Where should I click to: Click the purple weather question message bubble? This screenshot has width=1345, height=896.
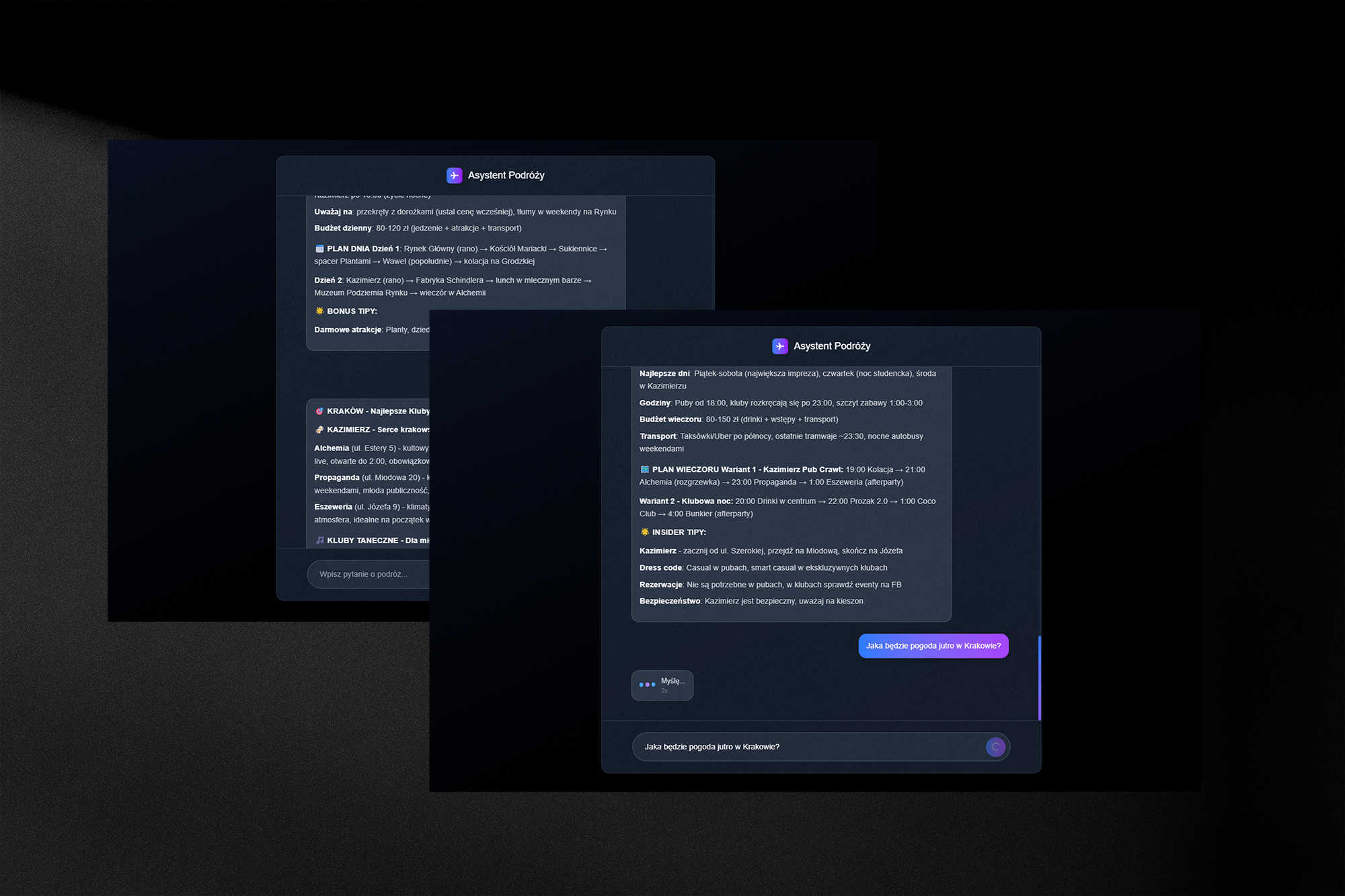[933, 646]
